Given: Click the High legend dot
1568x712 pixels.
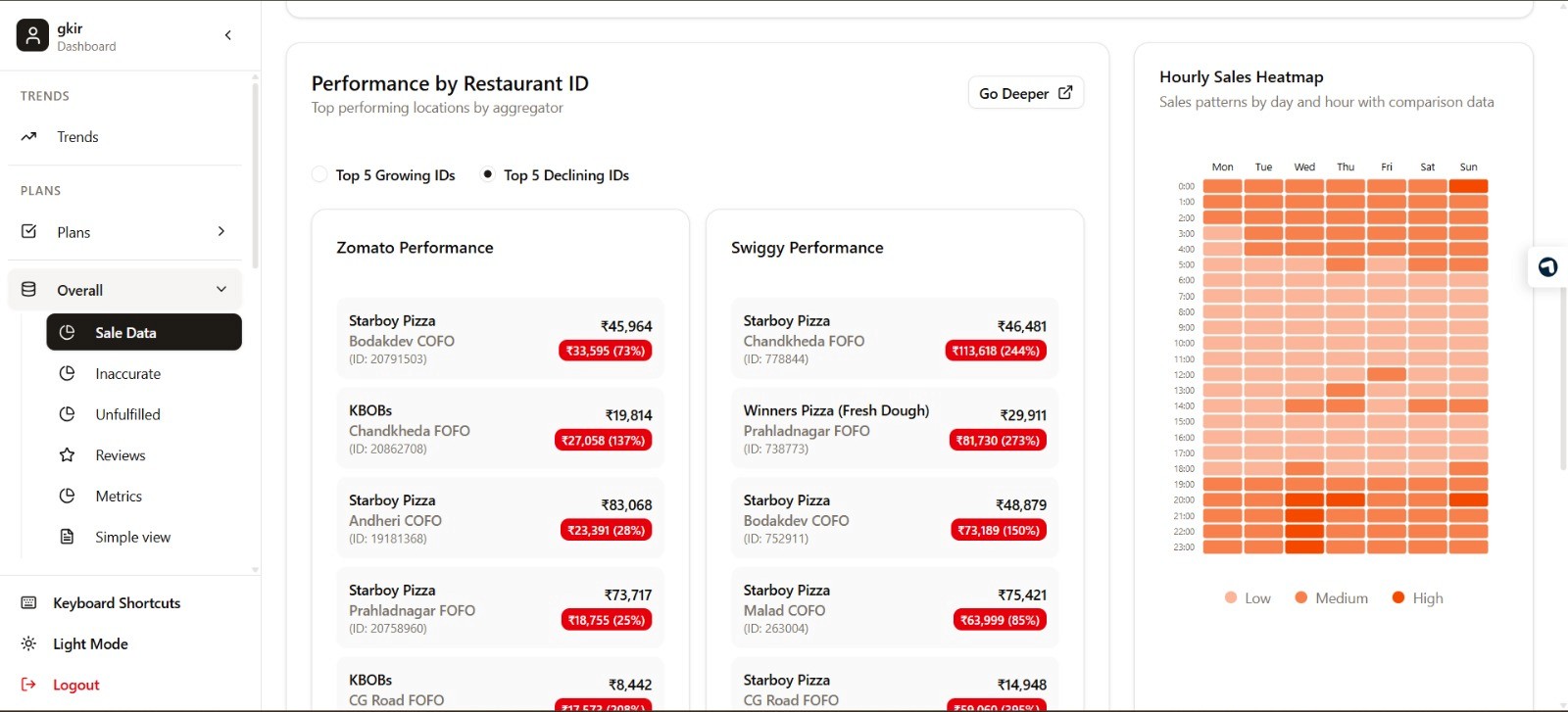Looking at the screenshot, I should pyautogui.click(x=1398, y=597).
